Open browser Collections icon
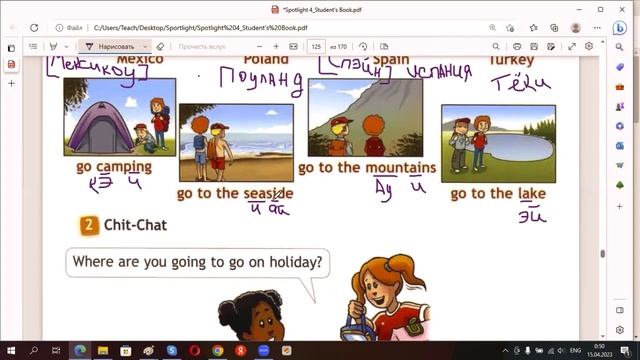 tap(554, 28)
